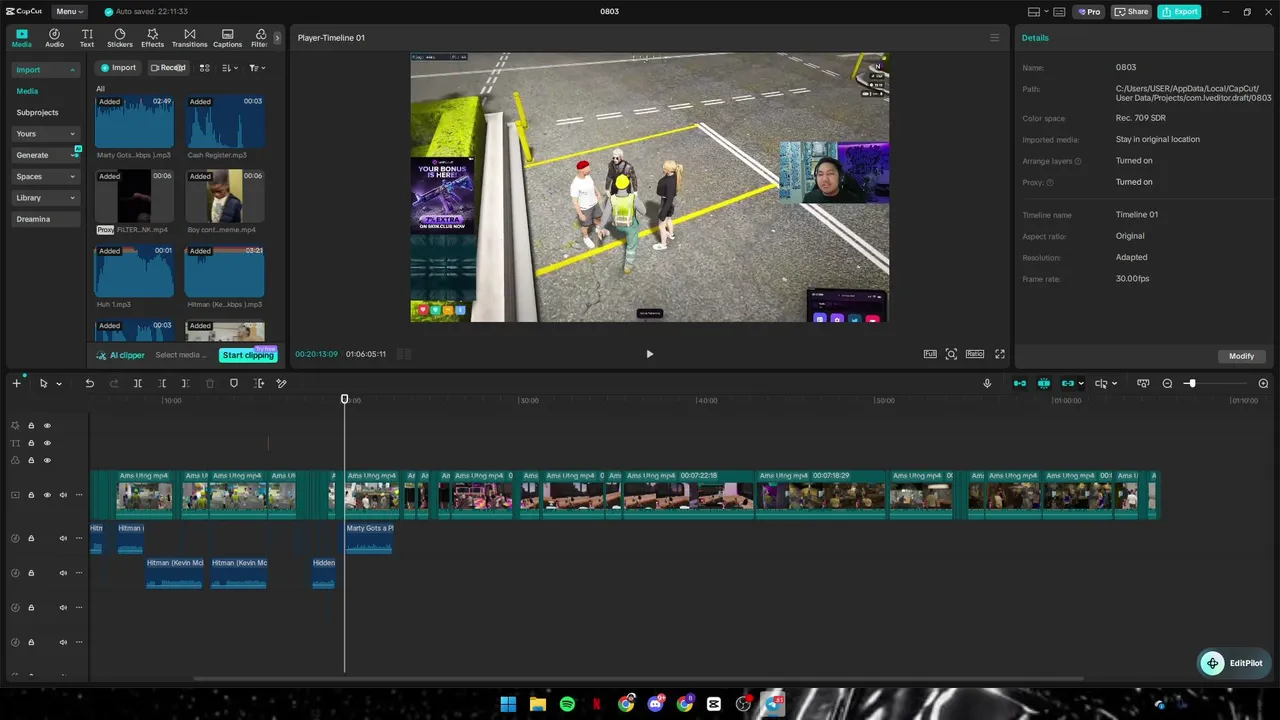Click the Split tool icon
This screenshot has height=720, width=1280.
138,383
